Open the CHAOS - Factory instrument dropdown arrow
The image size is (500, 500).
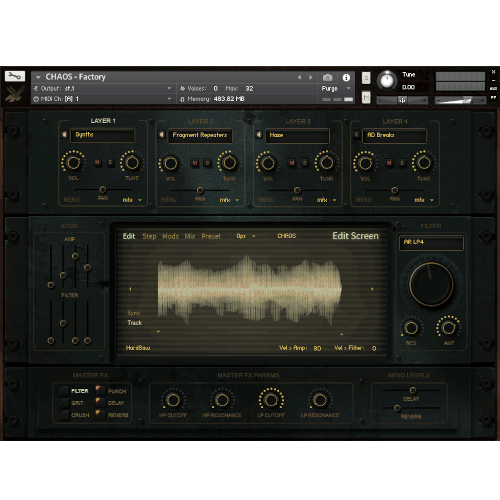pos(38,77)
